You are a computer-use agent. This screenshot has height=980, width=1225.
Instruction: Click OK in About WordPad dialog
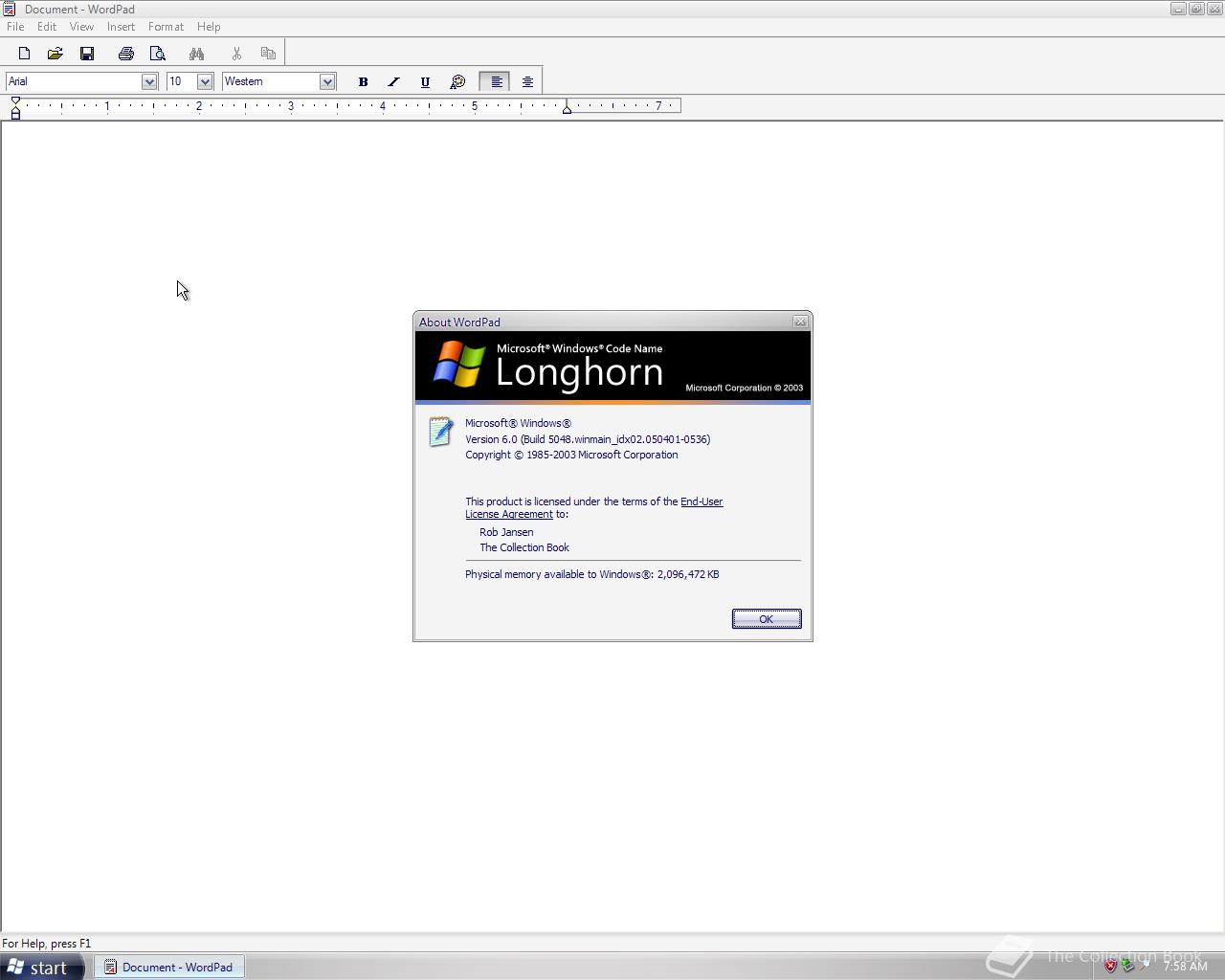(x=767, y=619)
